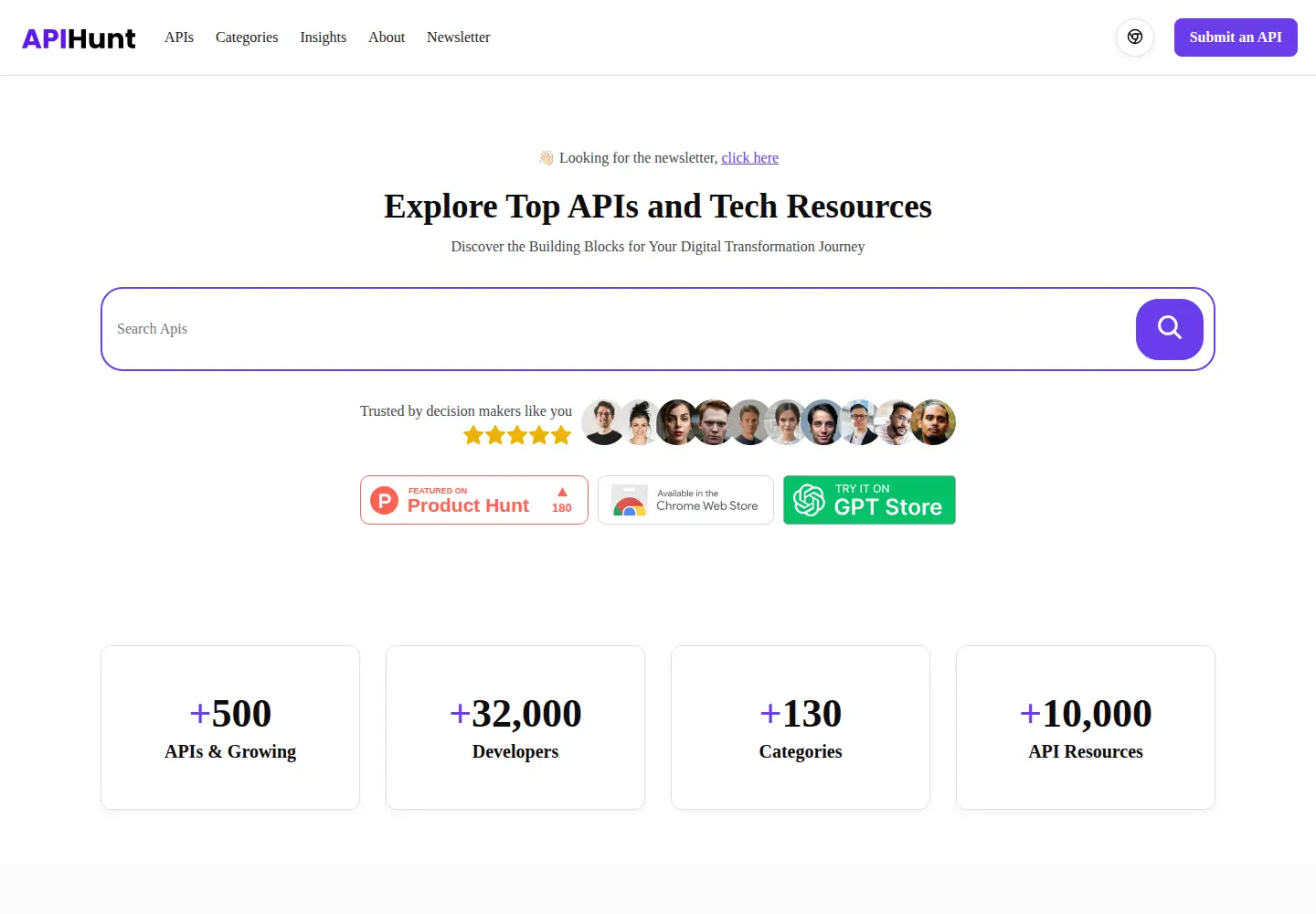Click the 'Discover the Building Blocks' subtitle
The image size is (1316, 914).
(658, 247)
